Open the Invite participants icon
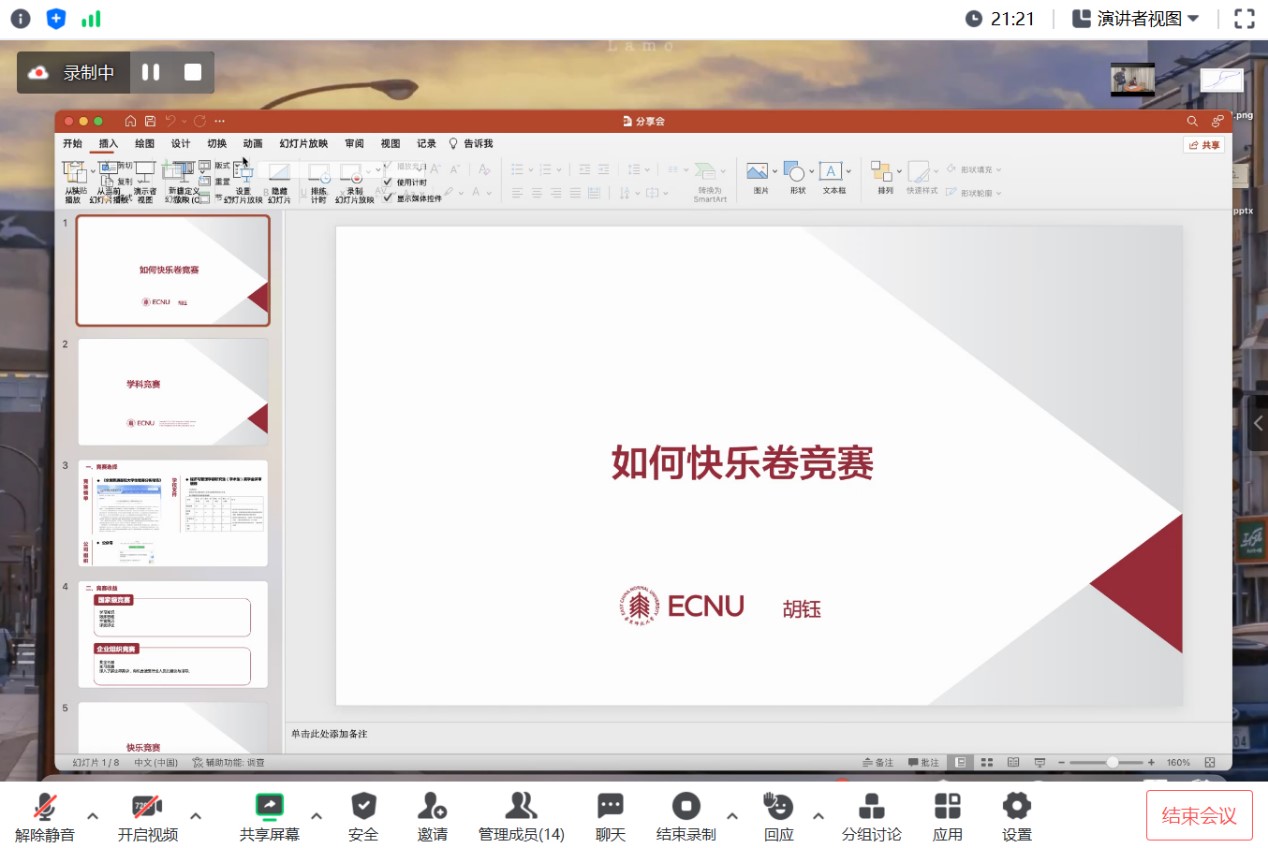 [x=432, y=805]
